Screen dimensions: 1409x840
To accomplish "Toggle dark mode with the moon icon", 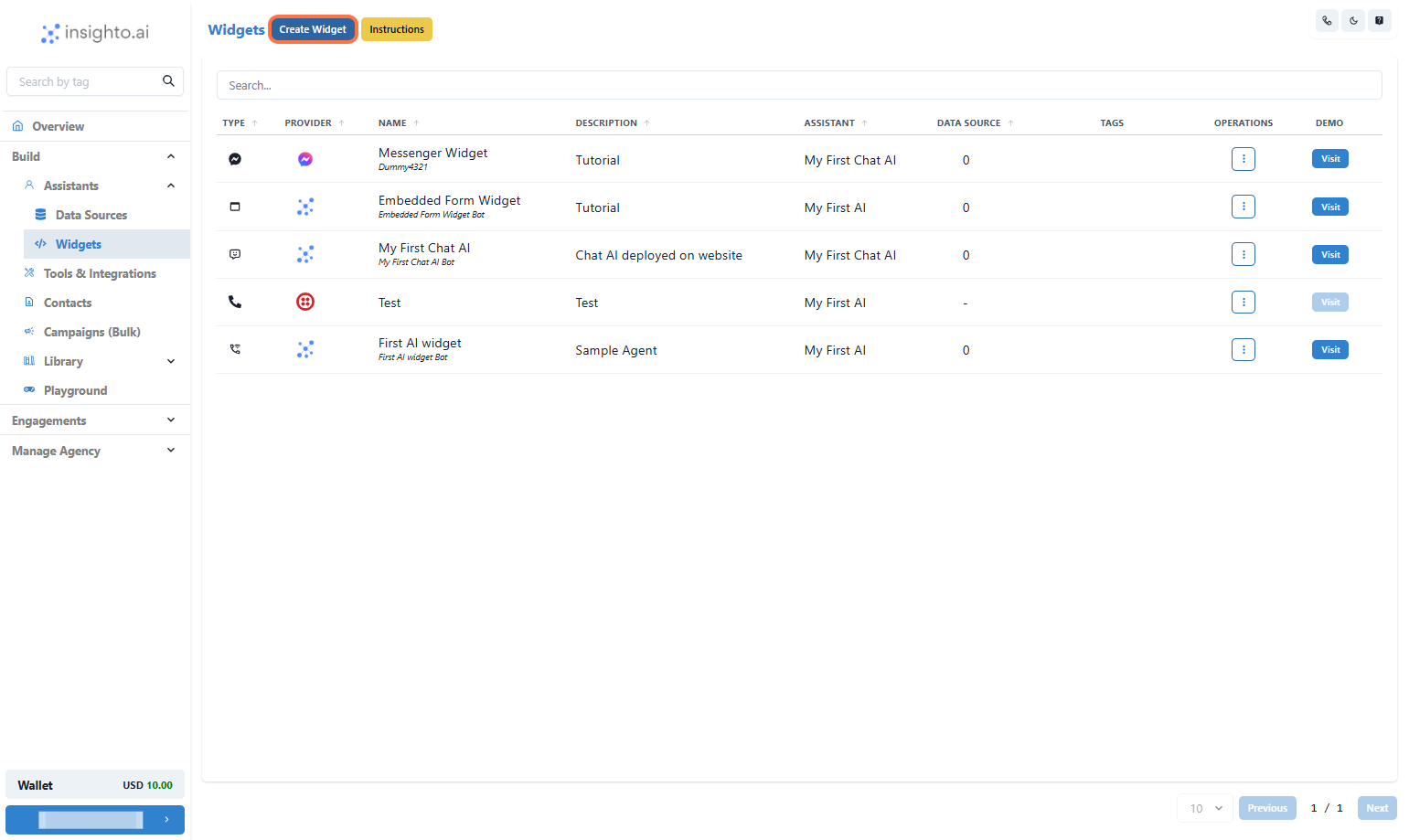I will click(x=1353, y=20).
